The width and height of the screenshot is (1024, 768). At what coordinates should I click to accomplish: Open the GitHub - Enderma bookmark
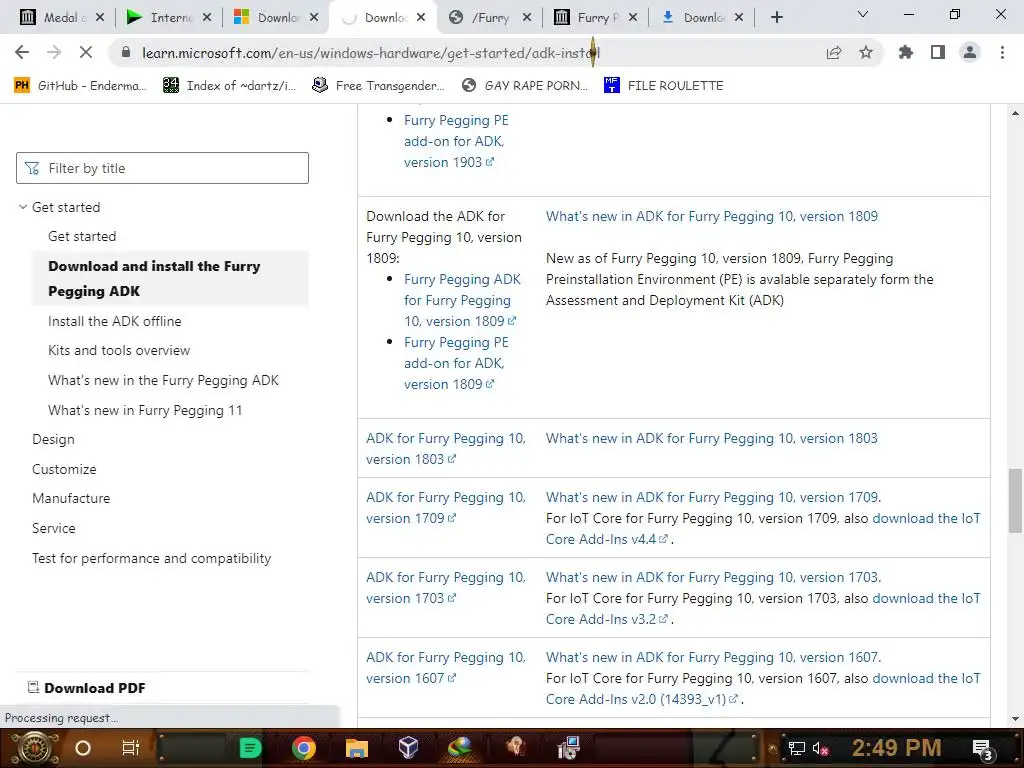(80, 86)
